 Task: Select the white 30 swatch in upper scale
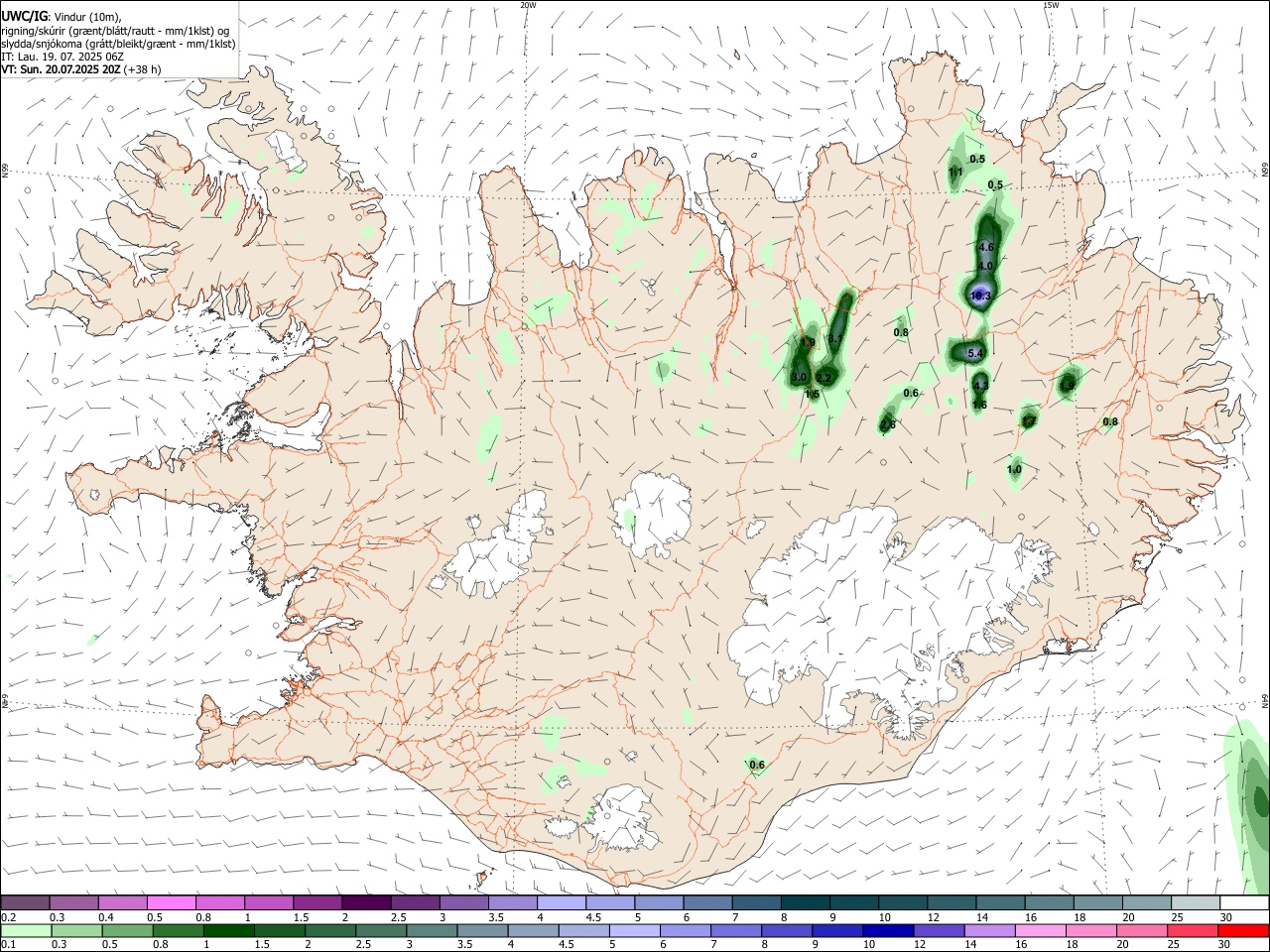coord(1244,902)
